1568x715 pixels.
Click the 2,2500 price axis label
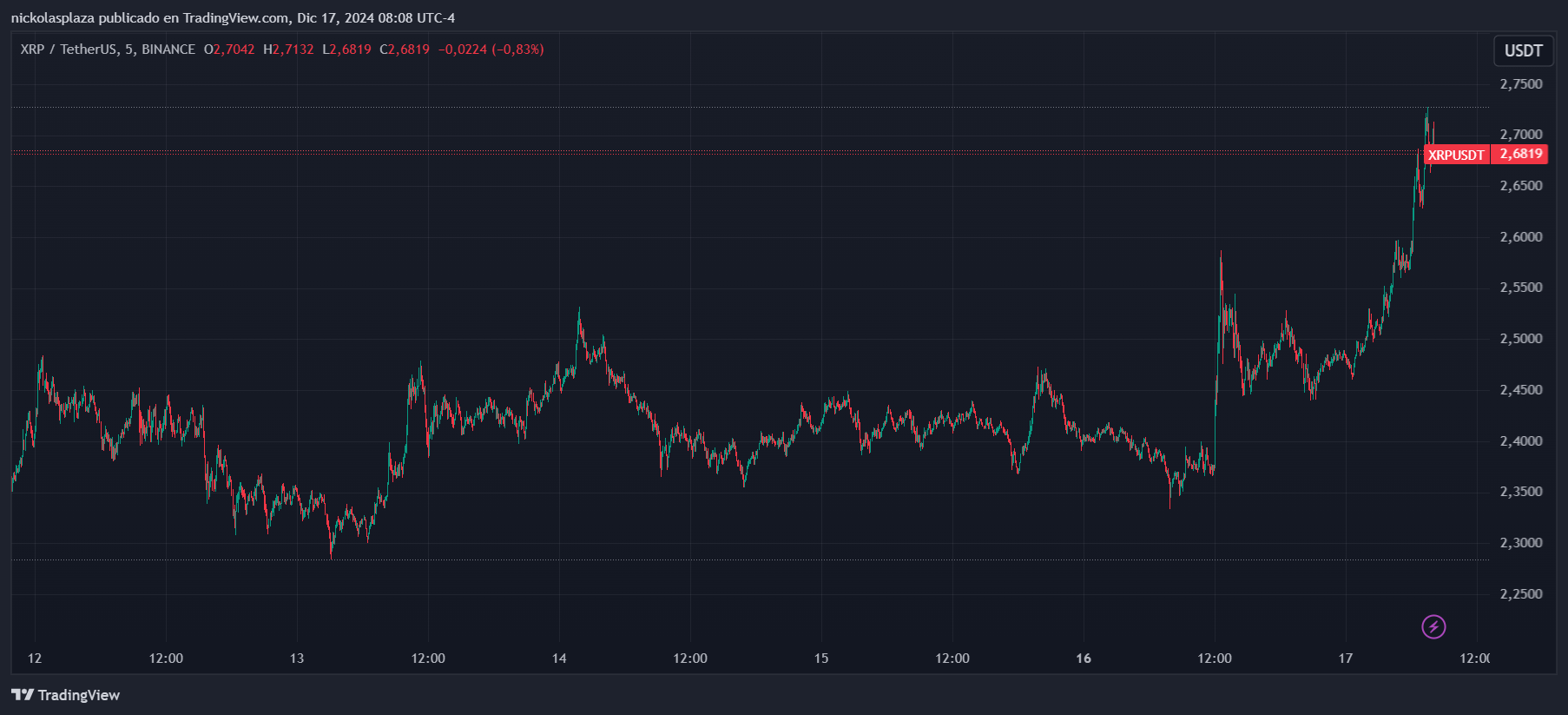click(x=1521, y=594)
